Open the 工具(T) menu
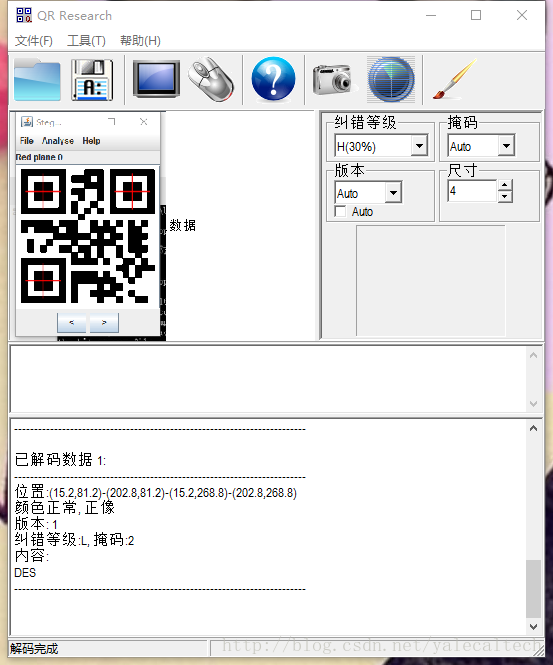Viewport: 553px width, 665px height. coord(87,41)
